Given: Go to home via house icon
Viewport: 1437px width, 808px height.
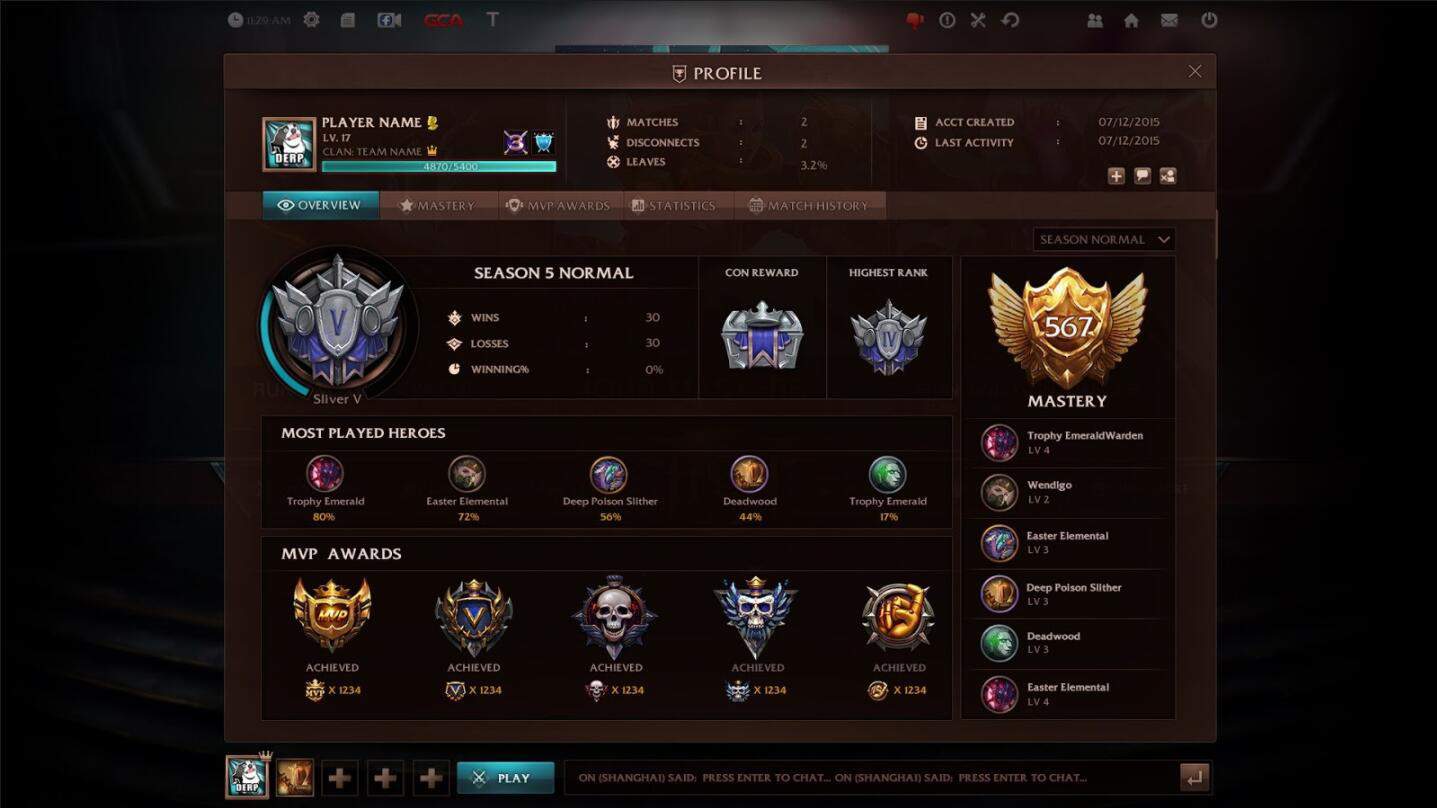Looking at the screenshot, I should [1131, 20].
